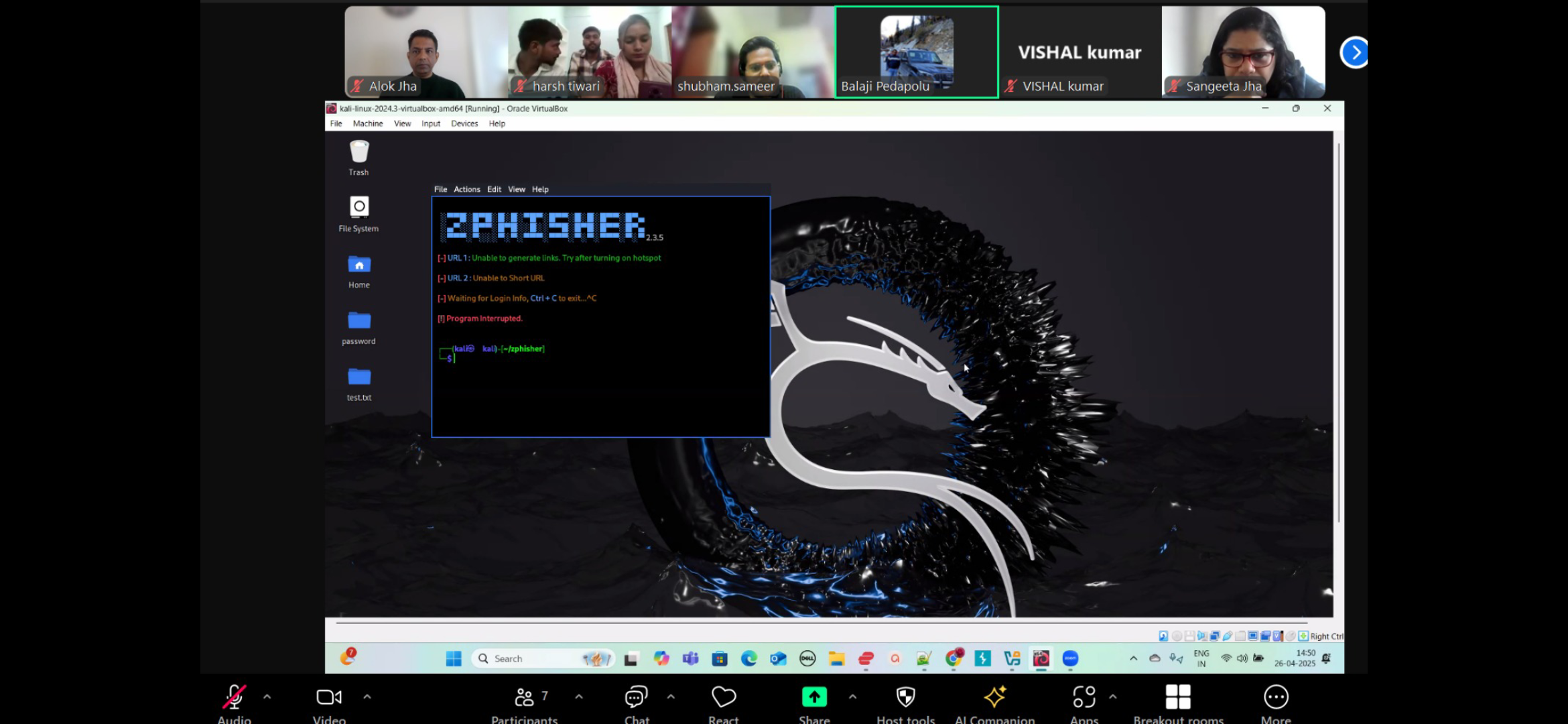This screenshot has width=1568, height=724.
Task: Open the Devices menu in VirtualBox
Action: pos(464,124)
